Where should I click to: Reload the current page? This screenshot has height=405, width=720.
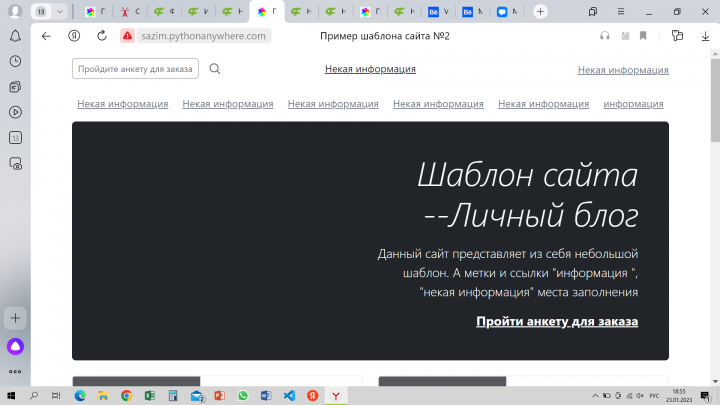102,36
